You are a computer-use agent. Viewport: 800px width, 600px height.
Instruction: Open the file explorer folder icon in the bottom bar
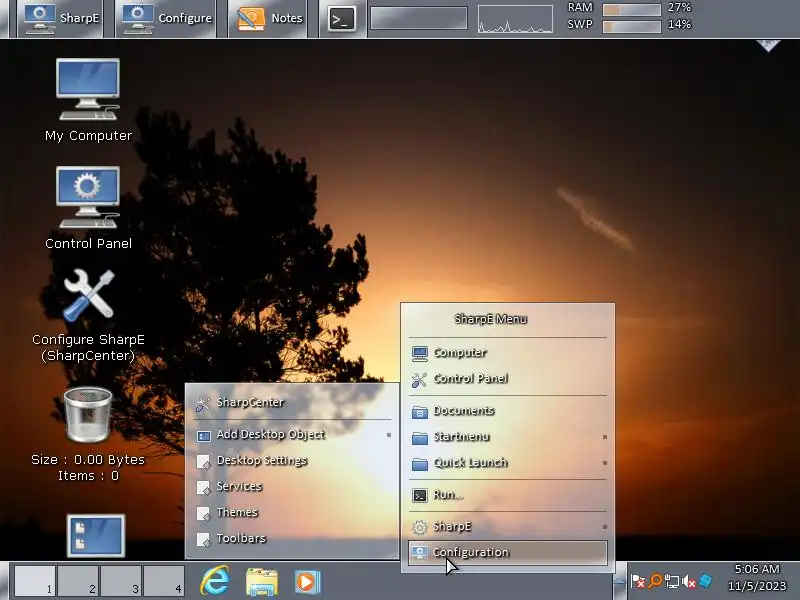(x=262, y=582)
